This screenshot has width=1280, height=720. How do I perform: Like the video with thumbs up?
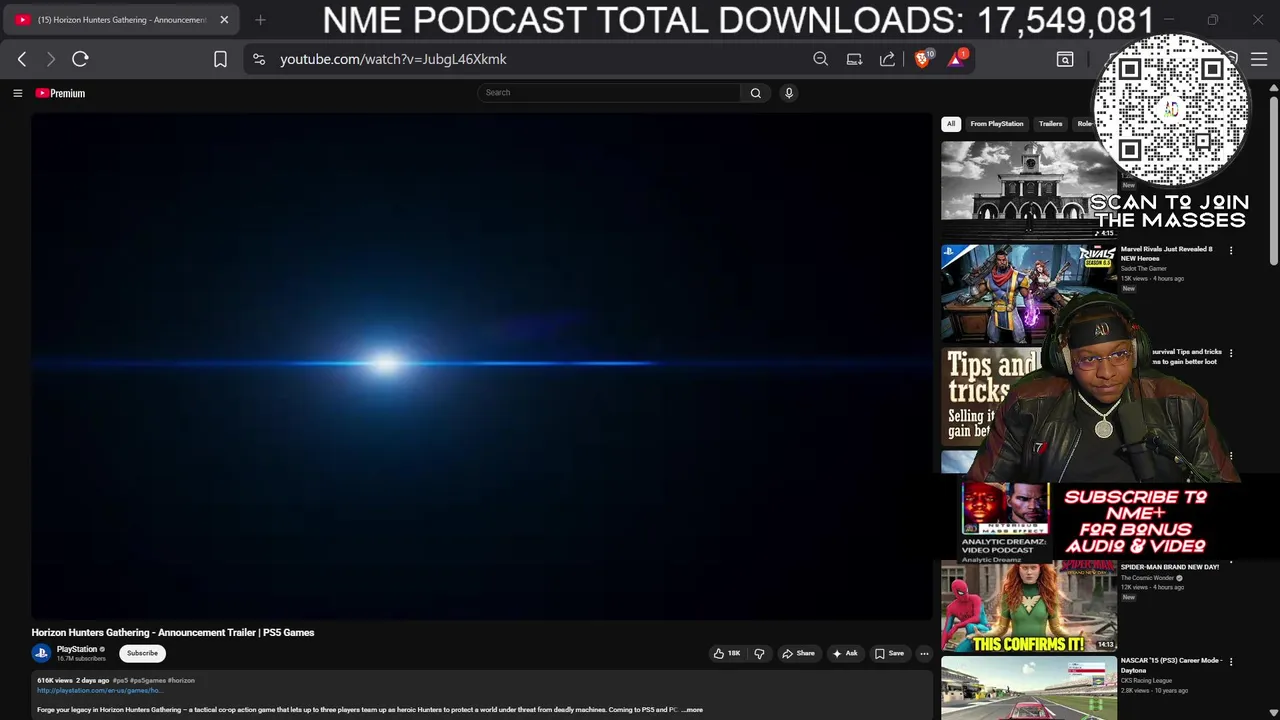(726, 653)
